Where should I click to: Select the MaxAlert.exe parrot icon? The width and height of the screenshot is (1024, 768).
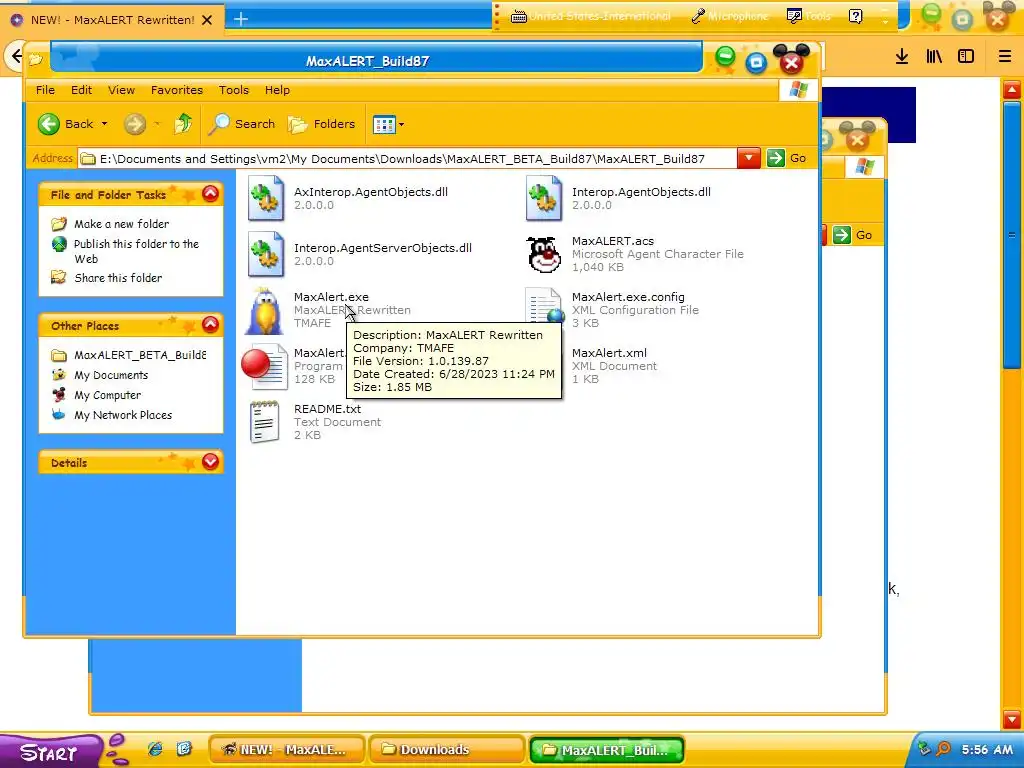click(x=264, y=311)
